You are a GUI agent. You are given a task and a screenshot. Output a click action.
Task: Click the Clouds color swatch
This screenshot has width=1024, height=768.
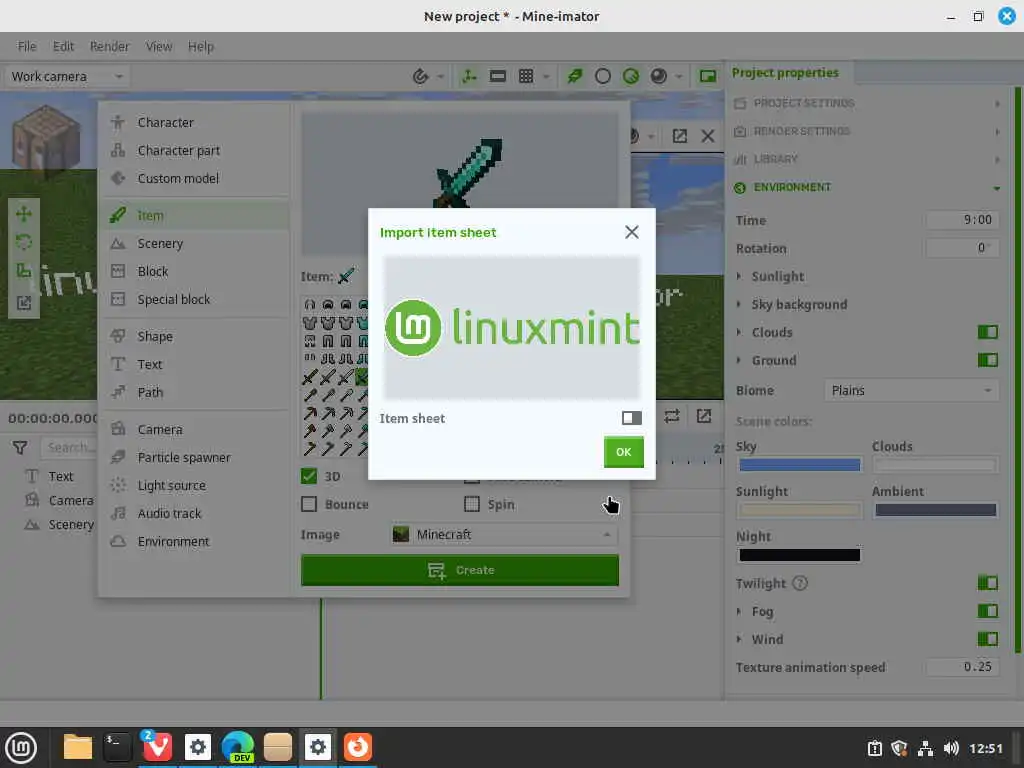(x=935, y=465)
